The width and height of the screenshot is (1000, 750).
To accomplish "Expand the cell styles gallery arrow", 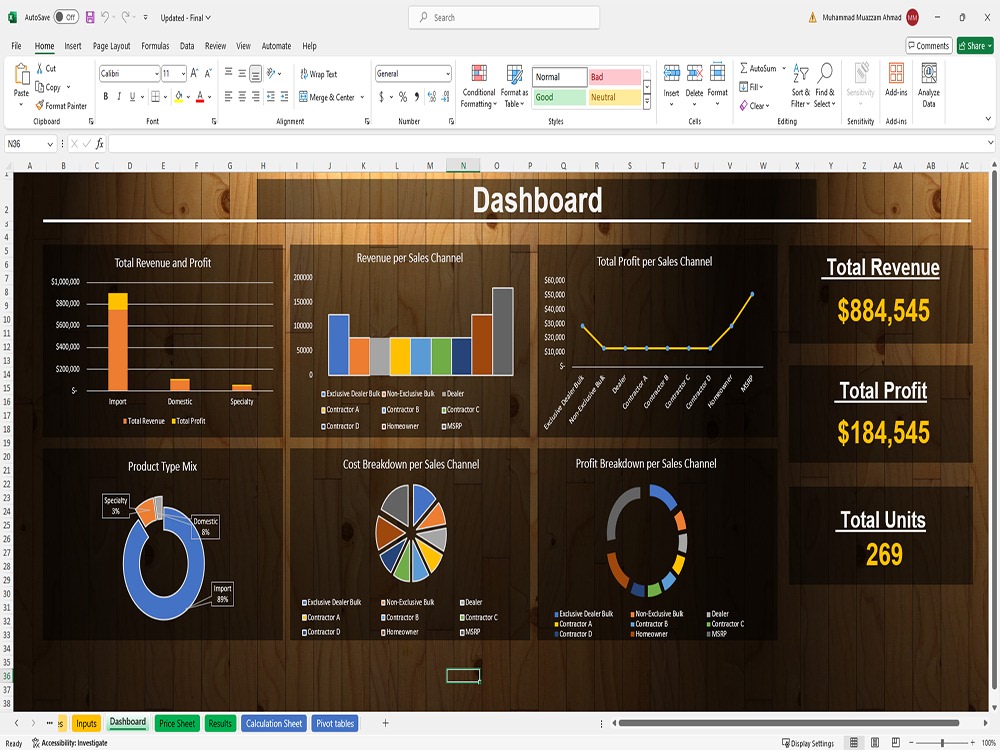I will [647, 101].
